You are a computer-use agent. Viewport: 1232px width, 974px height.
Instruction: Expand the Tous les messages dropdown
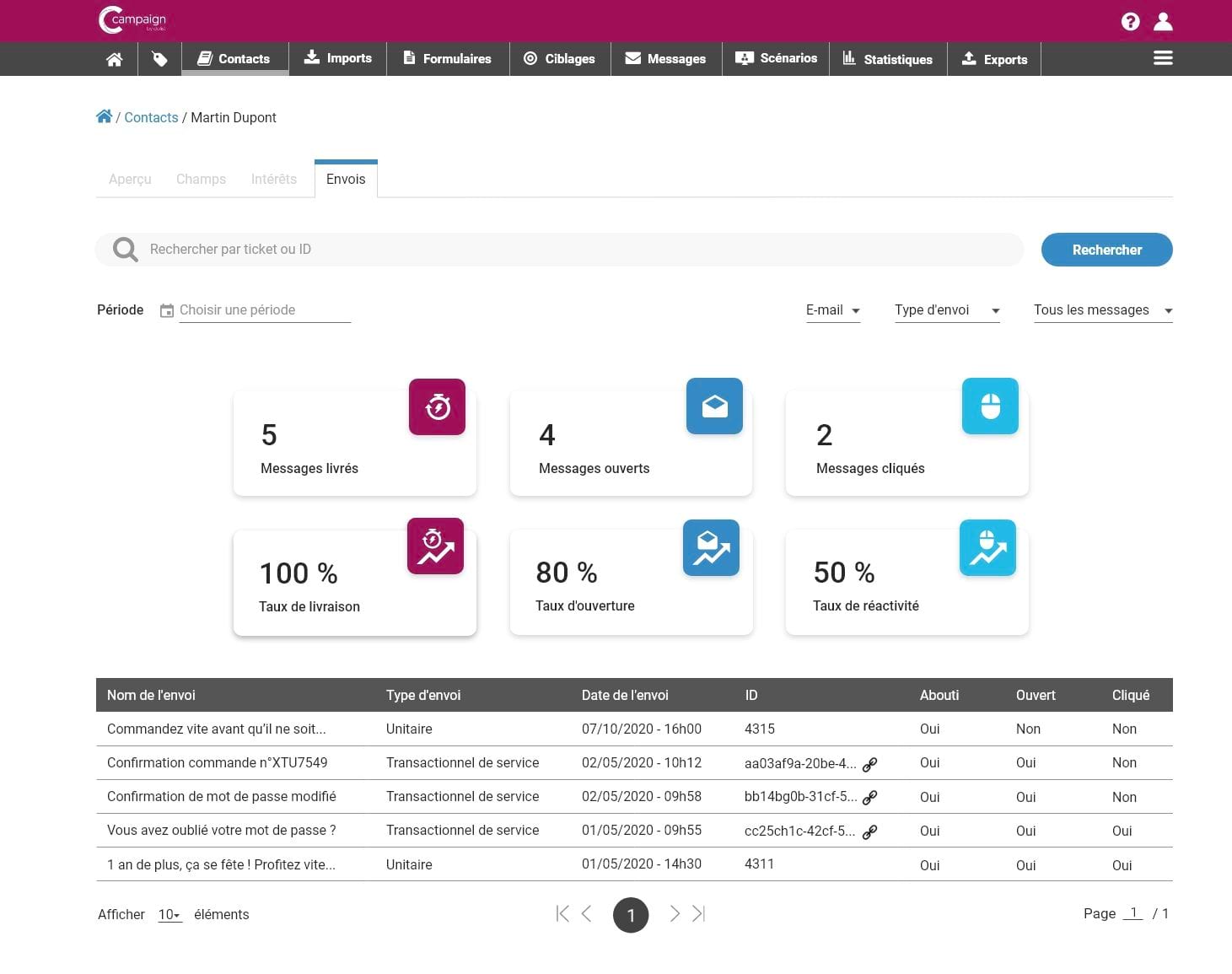(1103, 310)
